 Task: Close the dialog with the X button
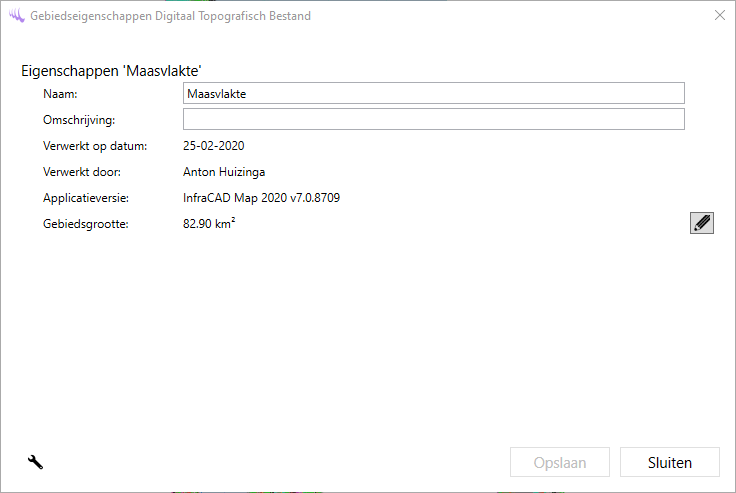pos(719,16)
